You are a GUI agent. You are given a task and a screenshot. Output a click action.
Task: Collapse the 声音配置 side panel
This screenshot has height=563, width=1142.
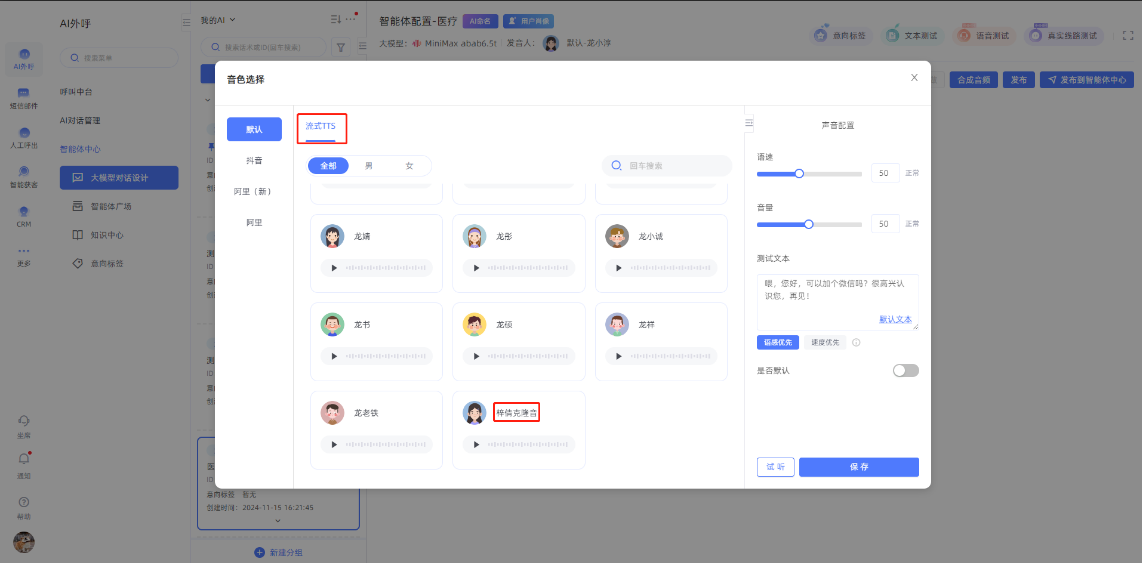point(749,123)
